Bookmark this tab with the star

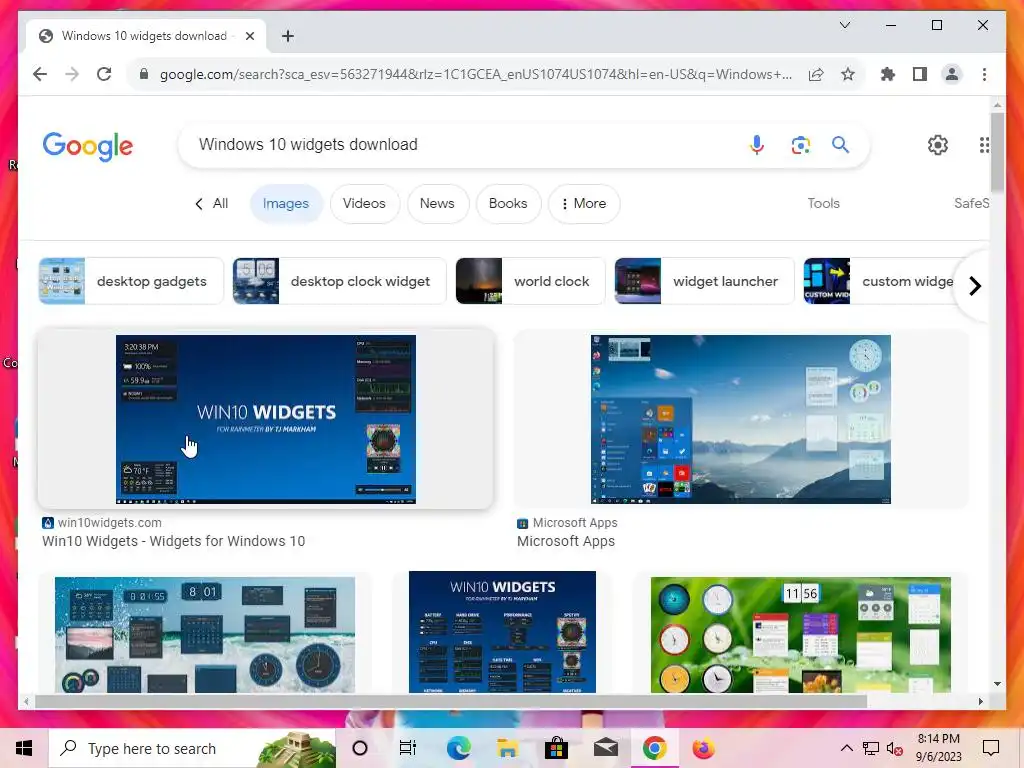point(848,74)
